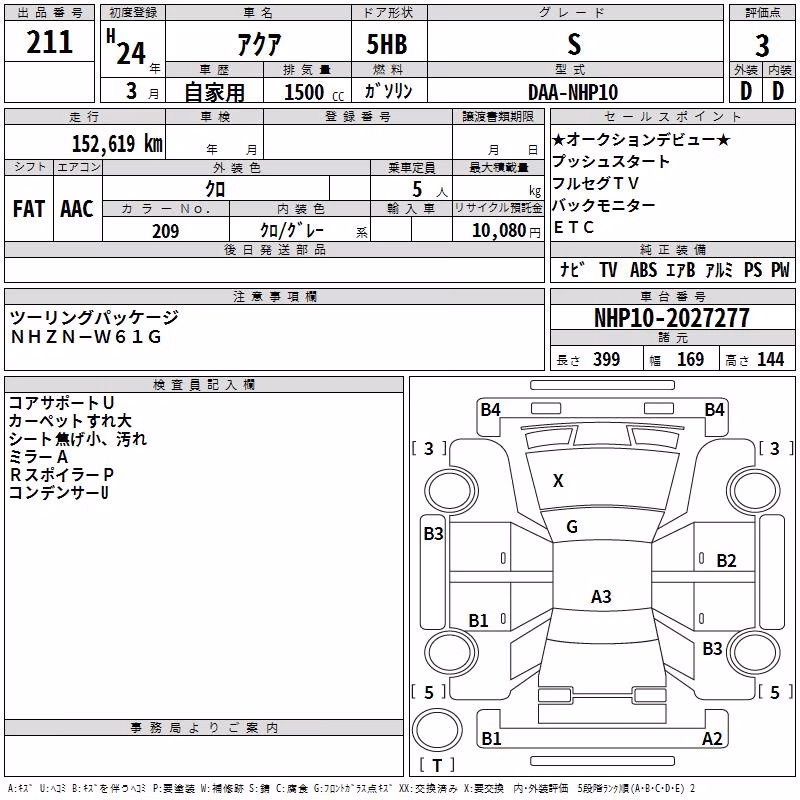Select the vehicle history "自家用"

tap(214, 92)
